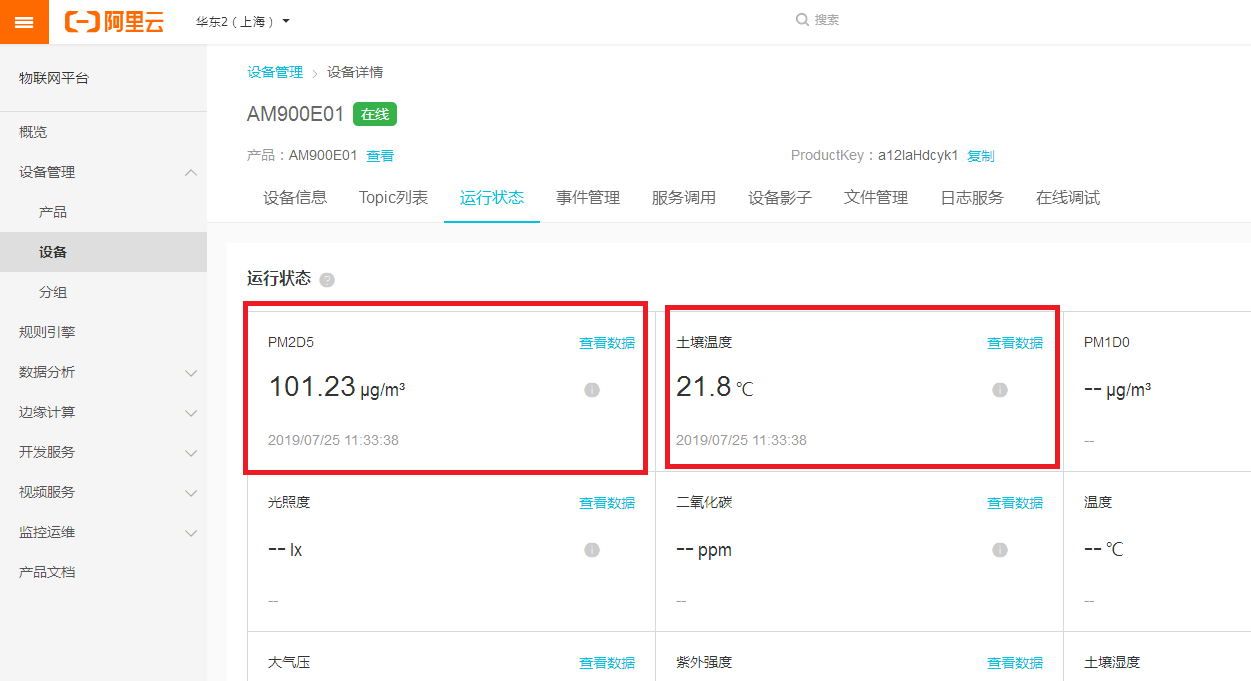Expand the 监控运维 sidebar section
The height and width of the screenshot is (681, 1251).
click(x=191, y=533)
